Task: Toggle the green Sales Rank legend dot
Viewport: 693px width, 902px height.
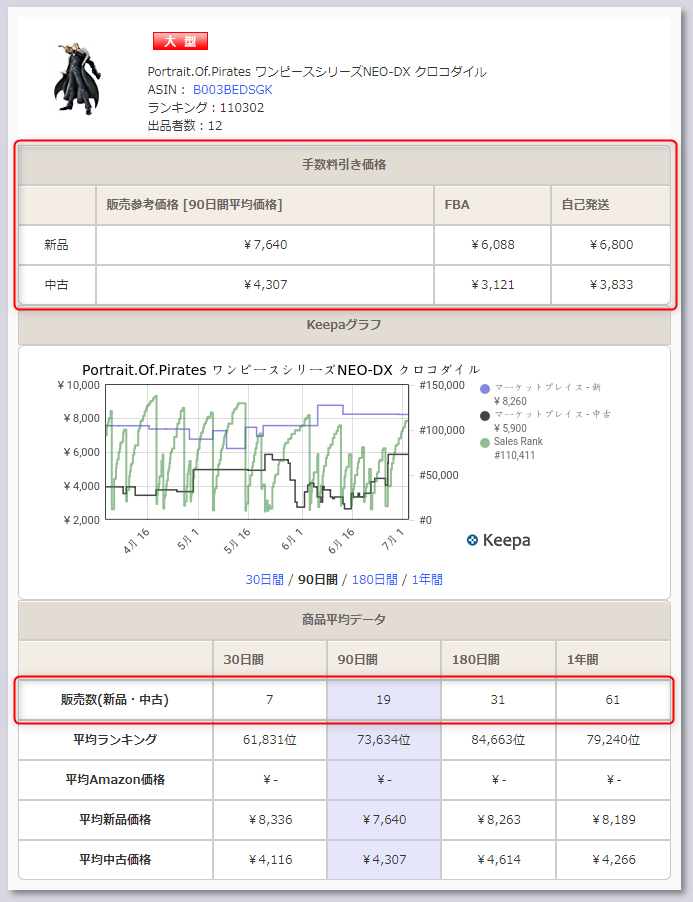Action: click(486, 442)
